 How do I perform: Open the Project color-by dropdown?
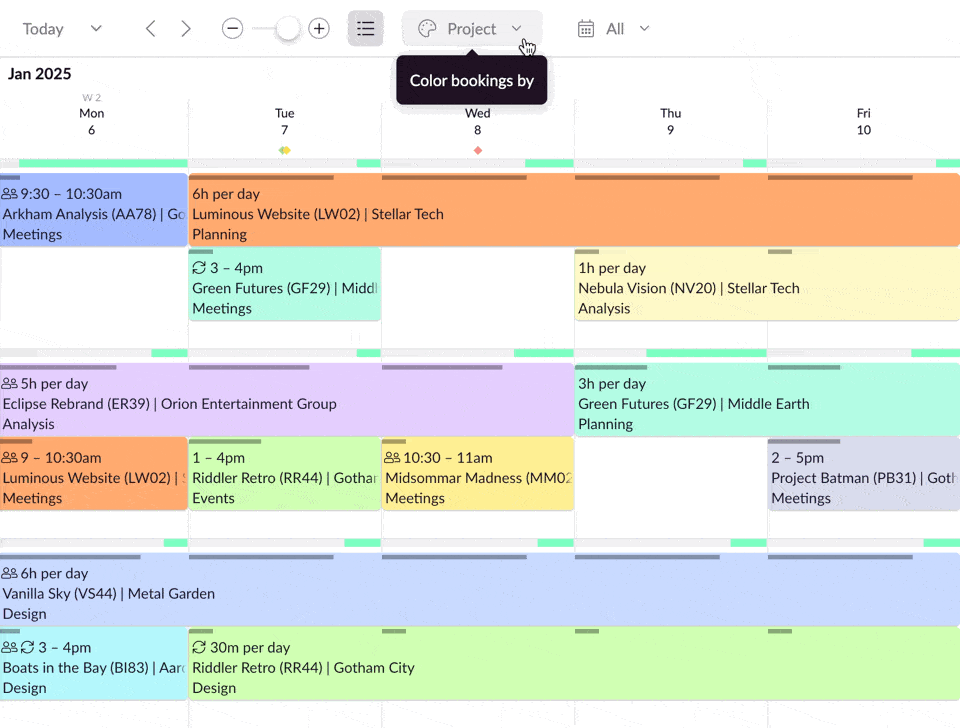click(x=472, y=28)
